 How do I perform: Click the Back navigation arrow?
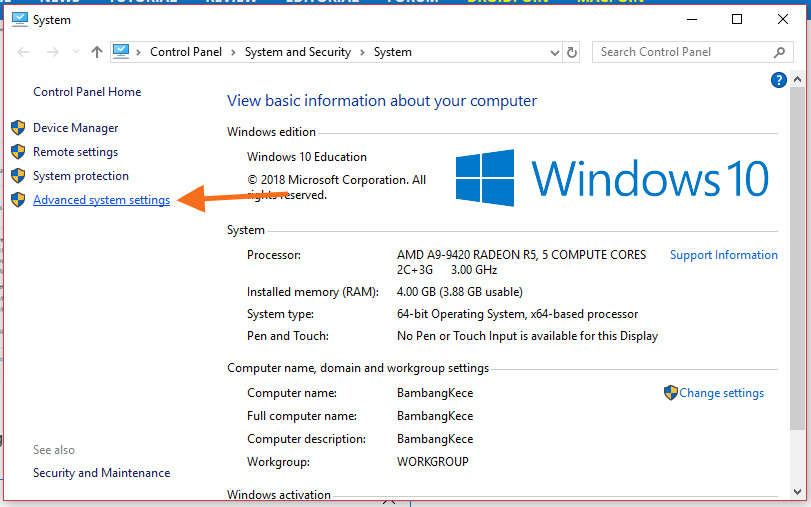tap(23, 52)
